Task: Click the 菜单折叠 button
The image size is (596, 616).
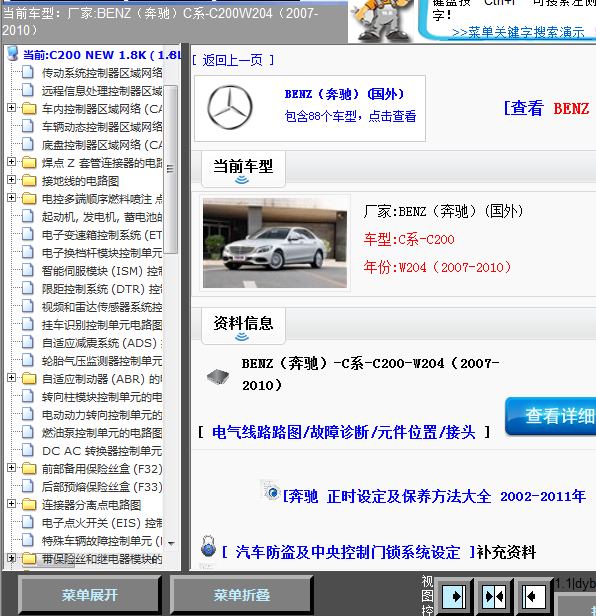Action: 242,595
